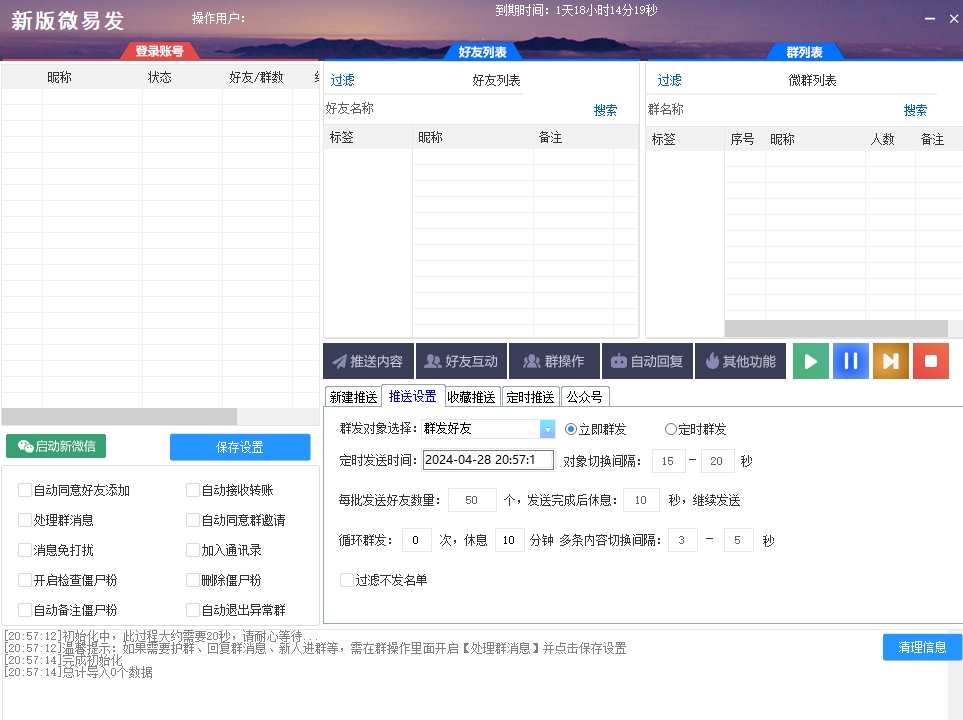Viewport: 963px width, 720px height.
Task: Expand the 过滤 filter above friend list
Action: pos(342,79)
